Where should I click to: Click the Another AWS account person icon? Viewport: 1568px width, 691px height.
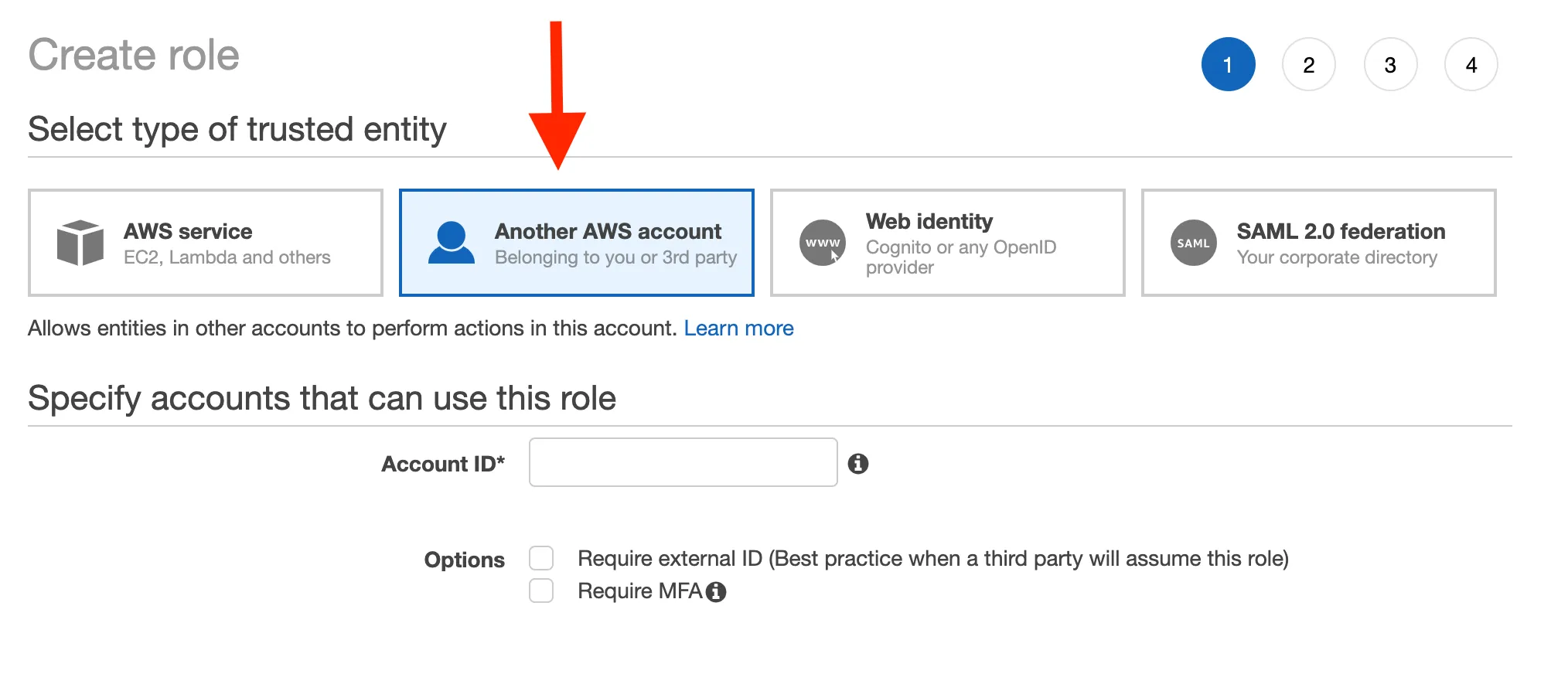point(451,243)
